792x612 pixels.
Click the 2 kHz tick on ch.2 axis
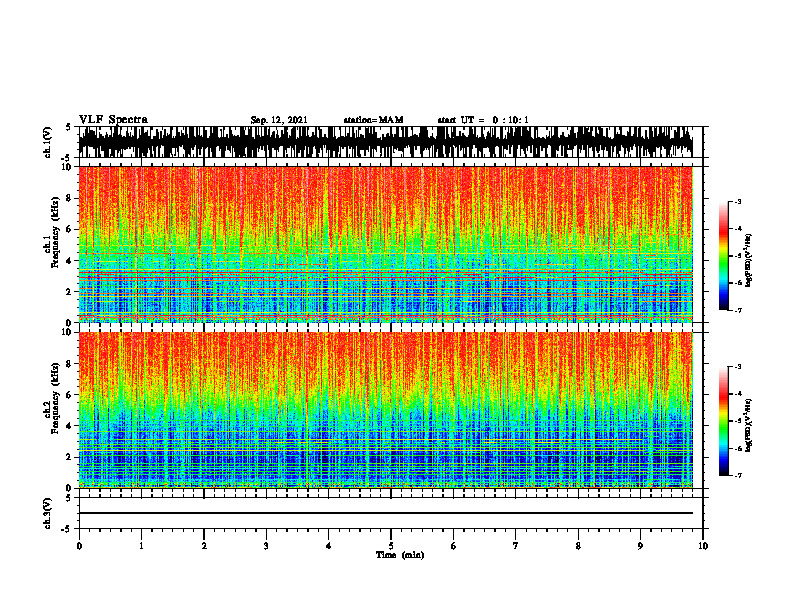click(69, 457)
